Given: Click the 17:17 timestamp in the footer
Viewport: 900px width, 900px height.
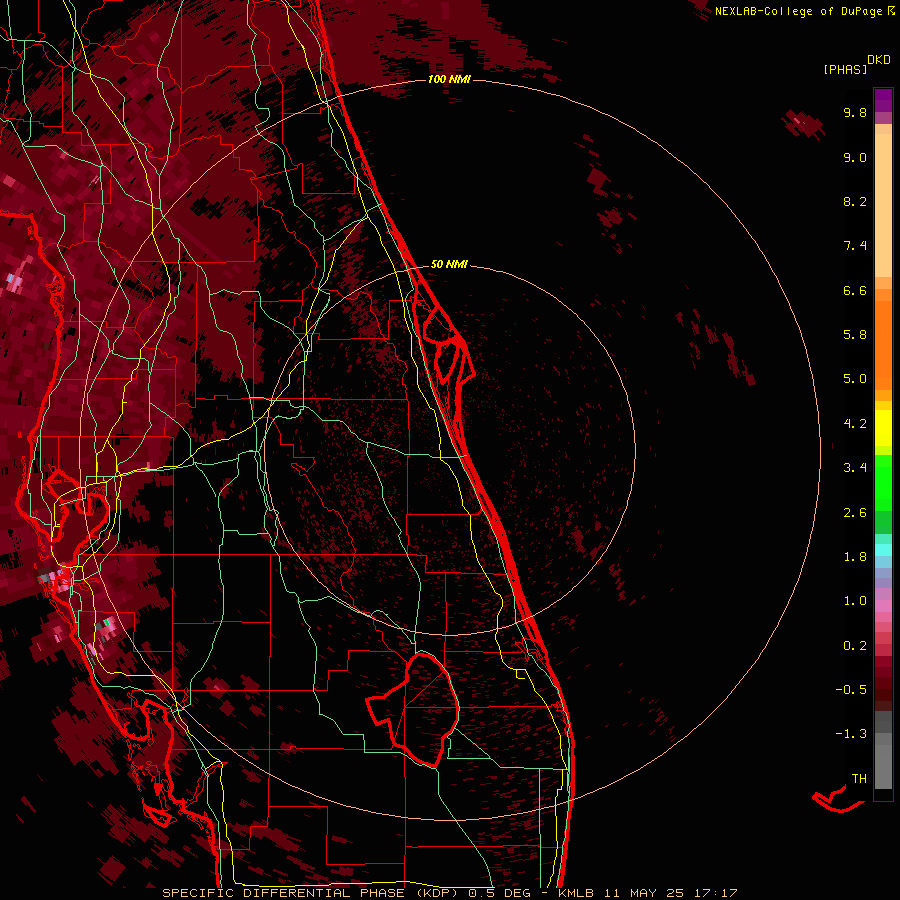Looking at the screenshot, I should click(715, 893).
